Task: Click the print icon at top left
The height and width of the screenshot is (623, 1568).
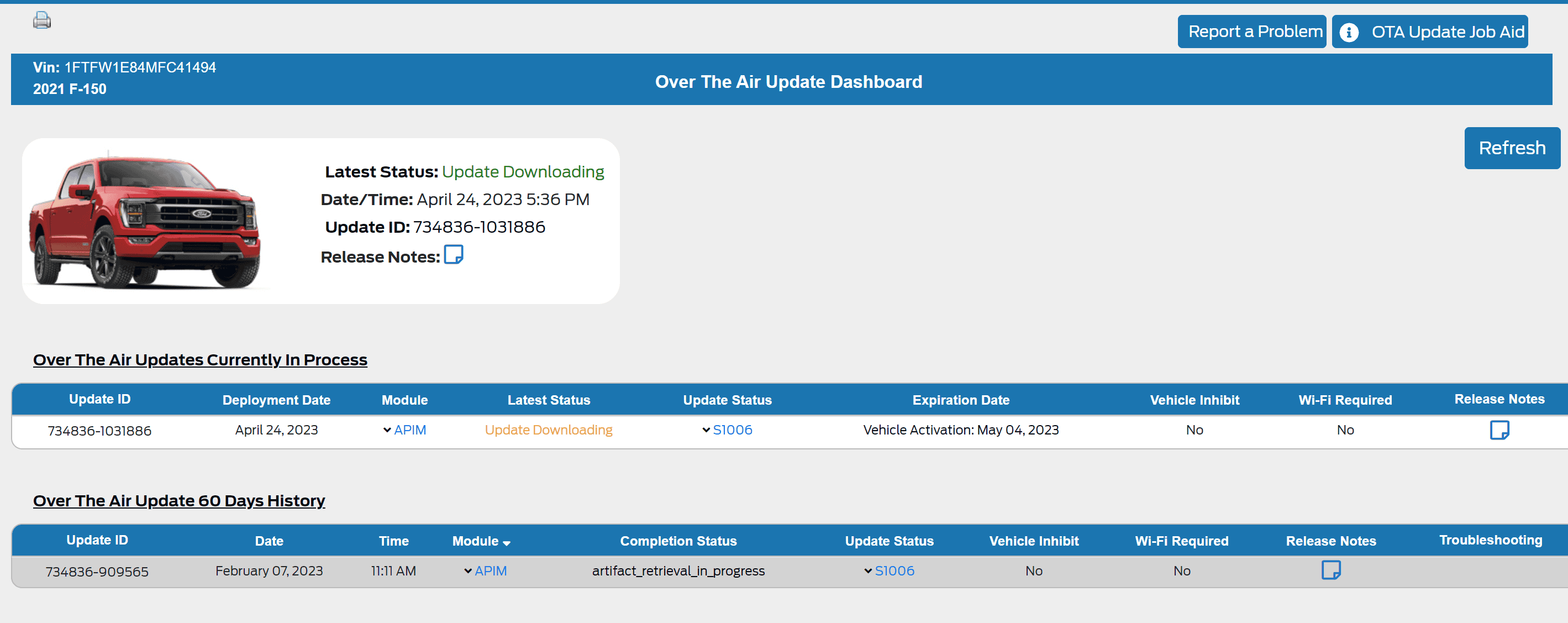Action: click(41, 19)
